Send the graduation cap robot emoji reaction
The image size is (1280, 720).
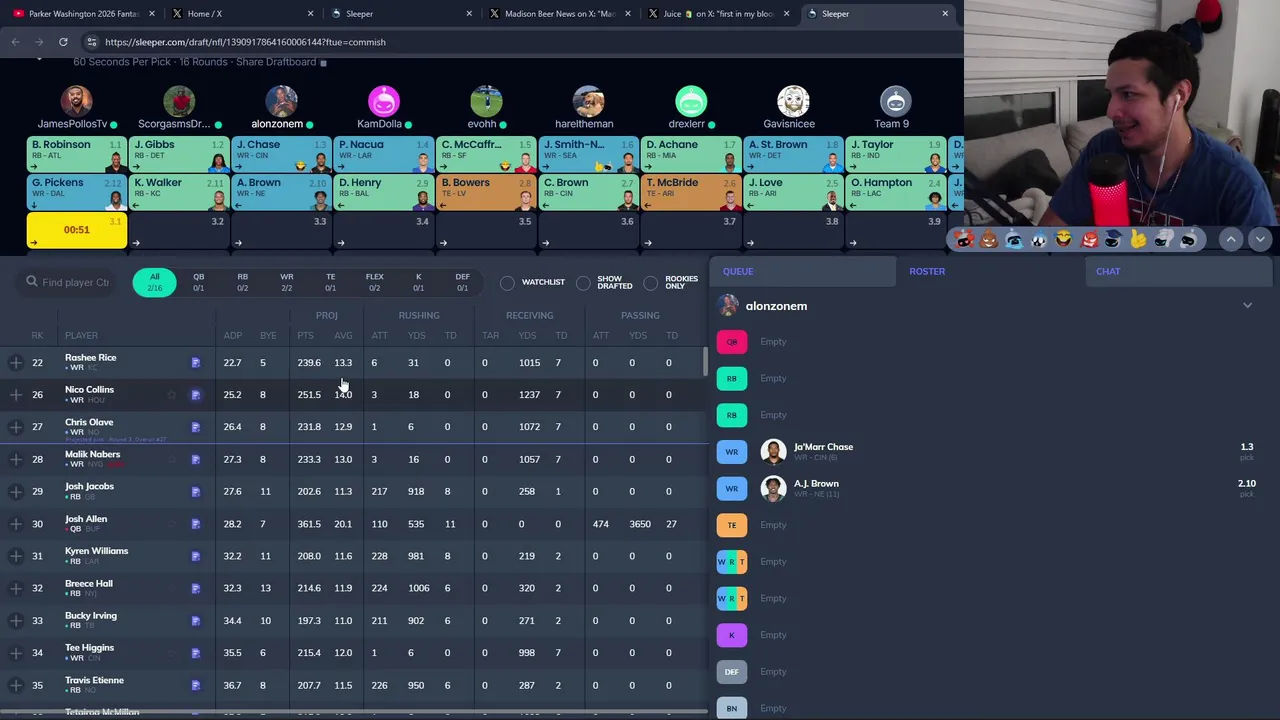pos(1114,239)
